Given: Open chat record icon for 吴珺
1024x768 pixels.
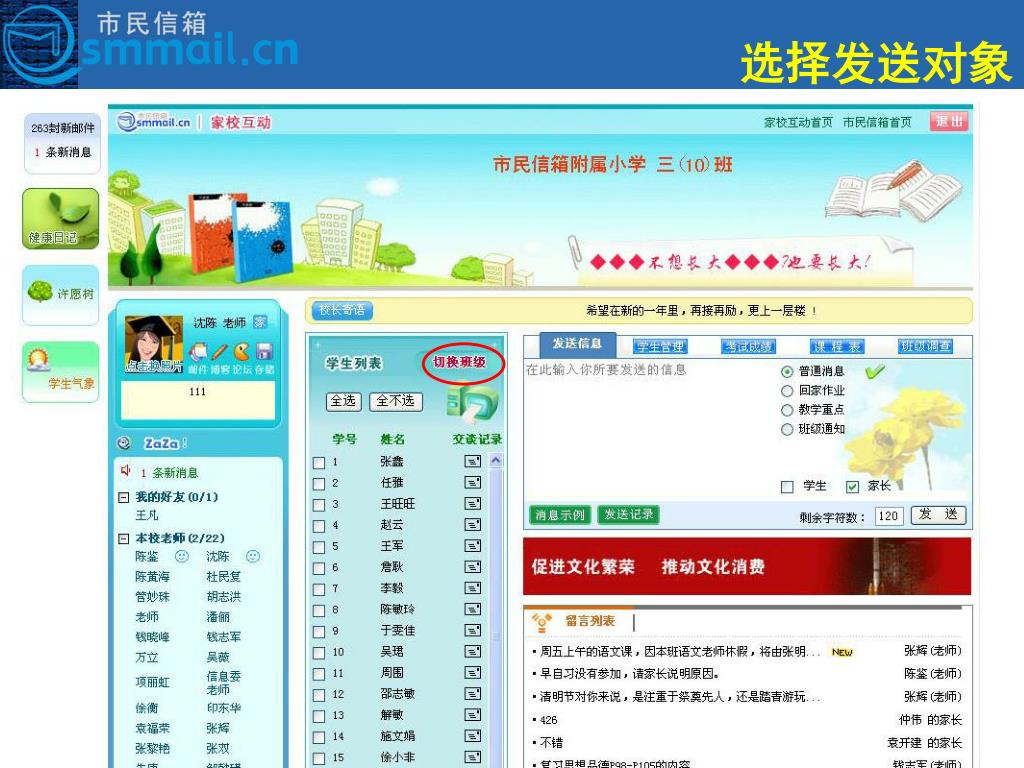Looking at the screenshot, I should (x=472, y=651).
